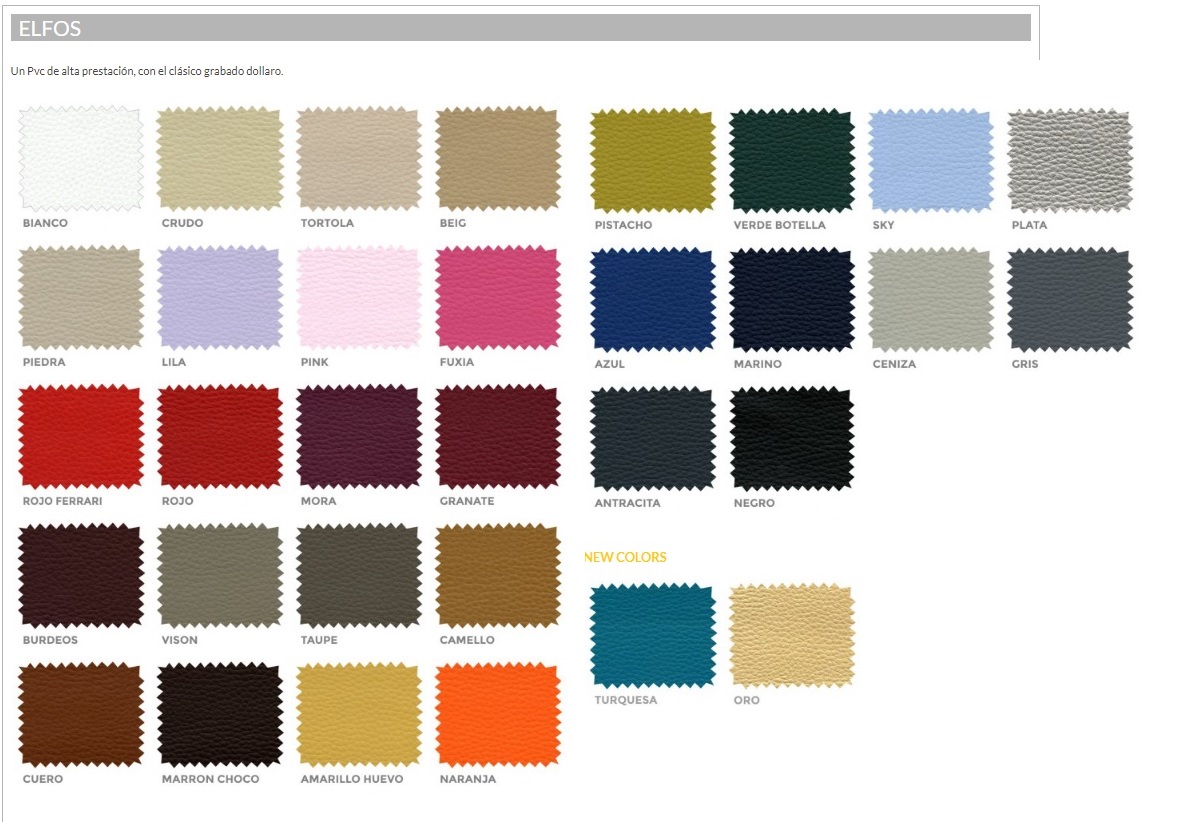Choose the CENIZA swatch
Viewport: 1190px width, 822px height.
click(x=930, y=300)
